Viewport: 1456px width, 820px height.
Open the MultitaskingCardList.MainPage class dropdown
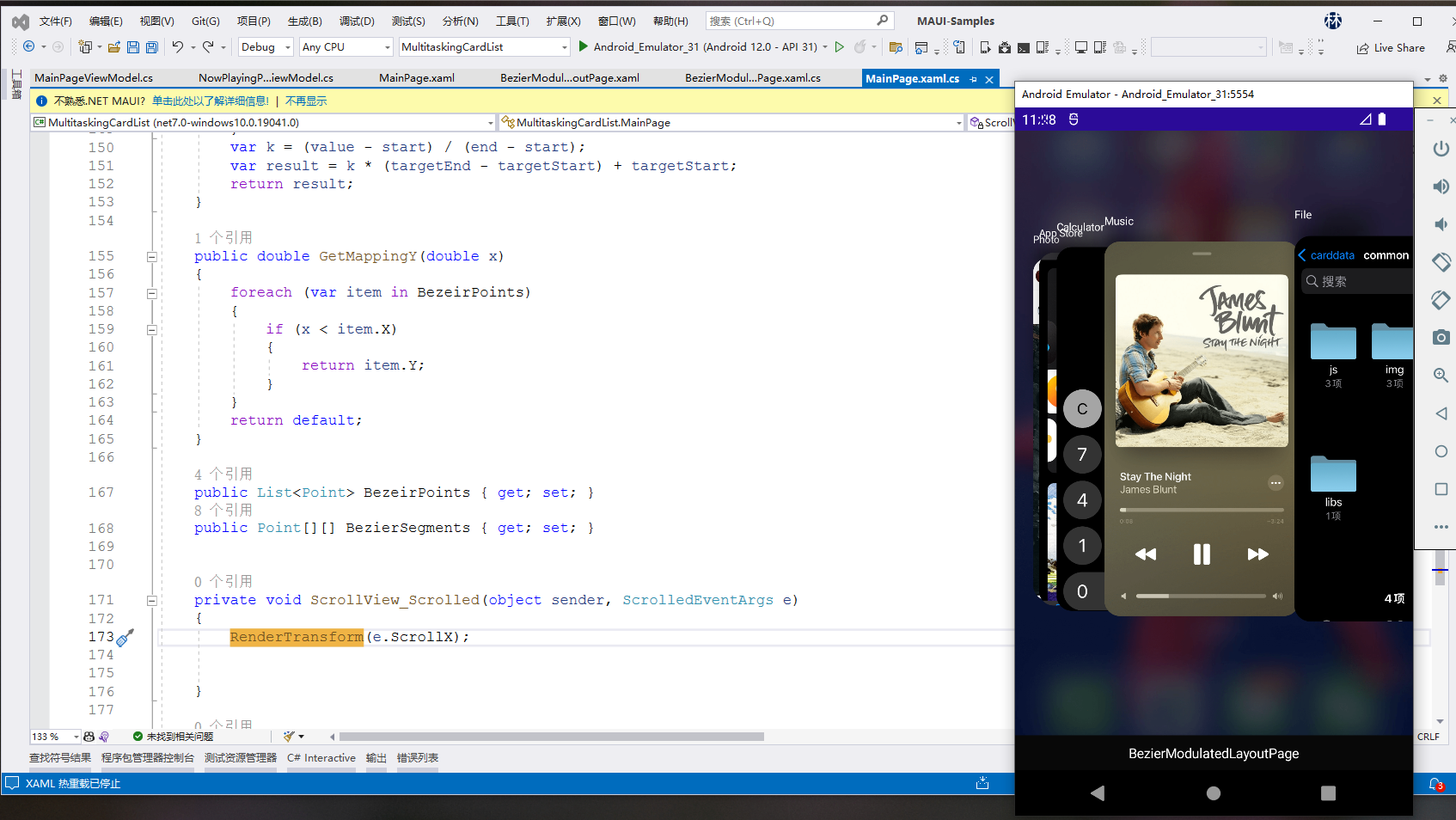pyautogui.click(x=731, y=123)
